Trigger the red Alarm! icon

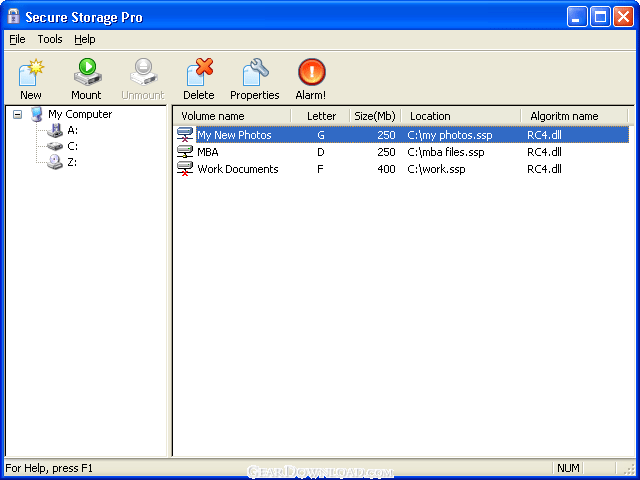pos(311,72)
